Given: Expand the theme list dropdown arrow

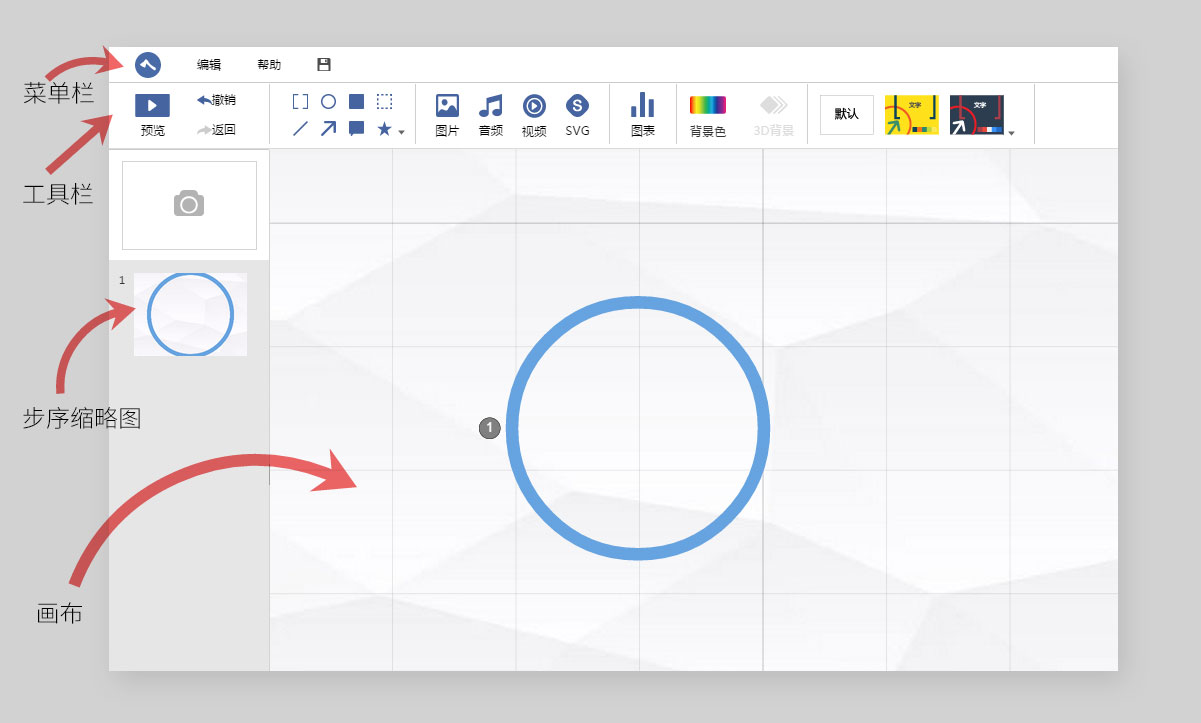Looking at the screenshot, I should (x=1012, y=132).
